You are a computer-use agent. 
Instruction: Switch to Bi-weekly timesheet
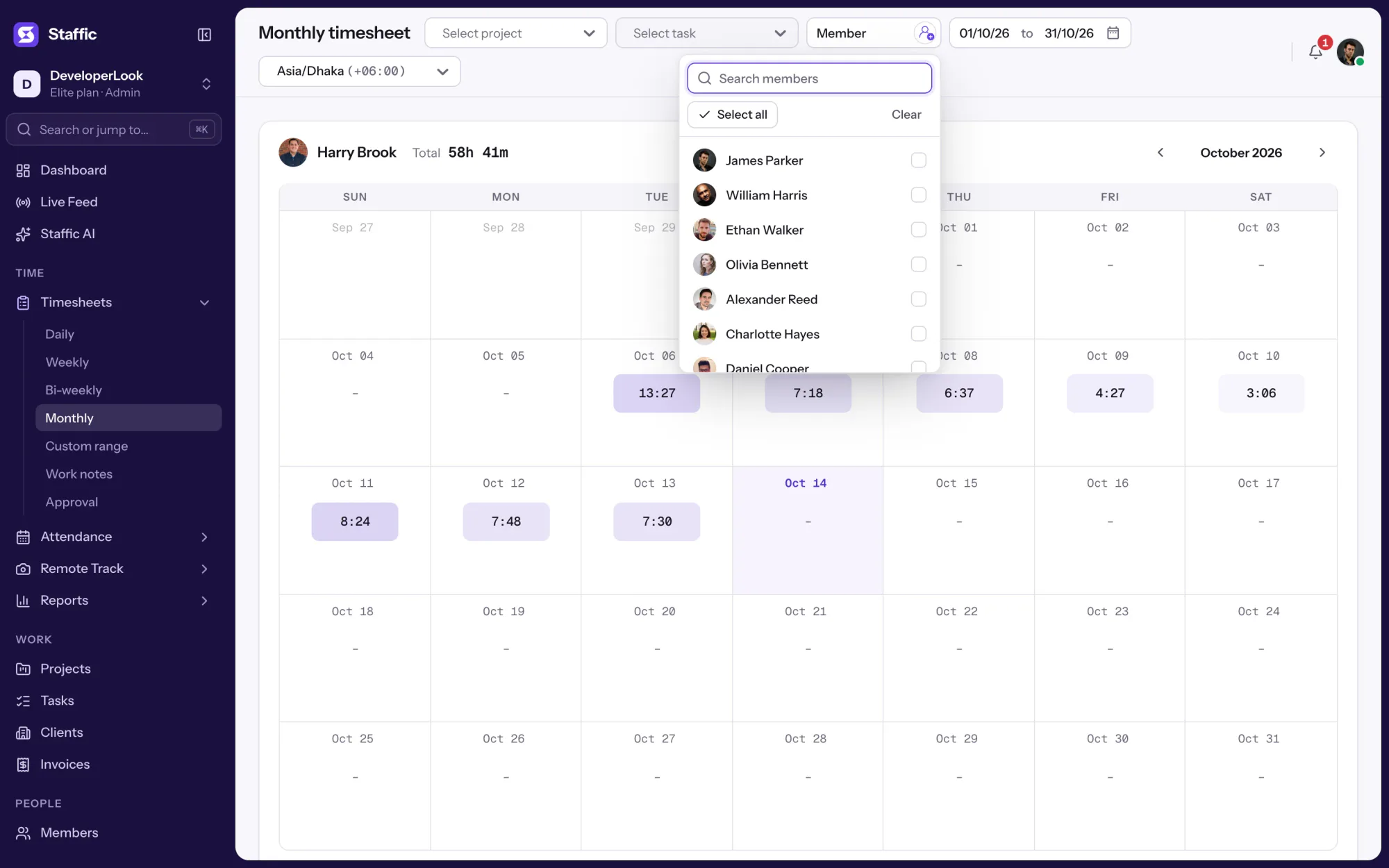pos(128,390)
